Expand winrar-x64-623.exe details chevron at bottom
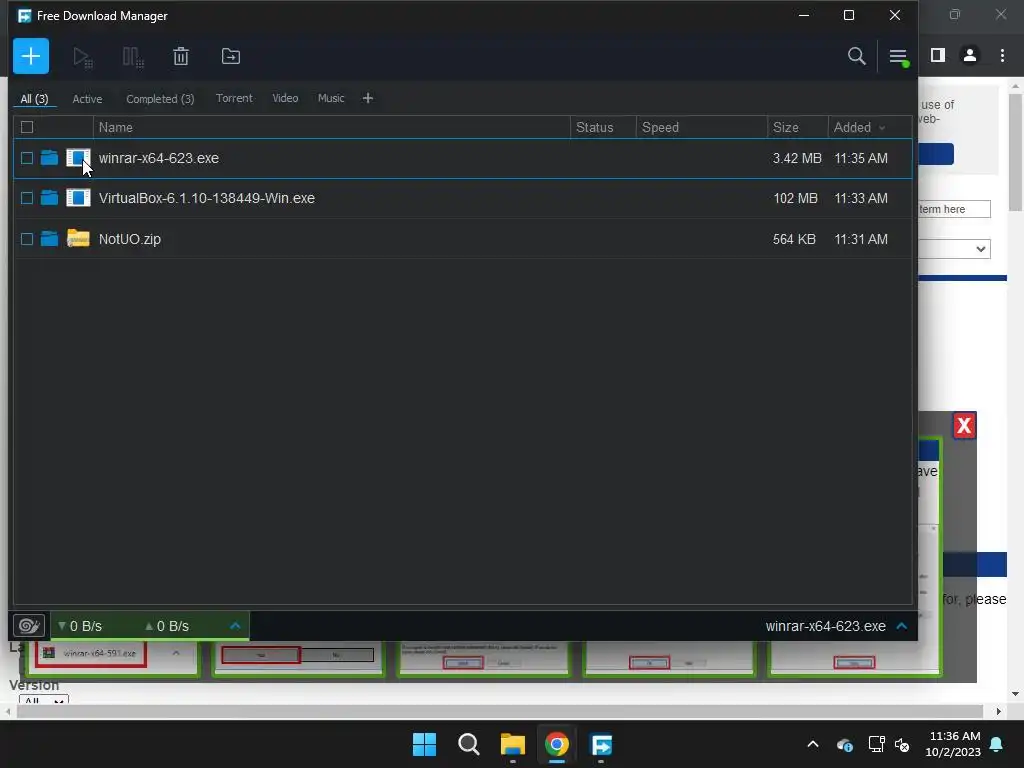This screenshot has height=768, width=1024. 901,626
